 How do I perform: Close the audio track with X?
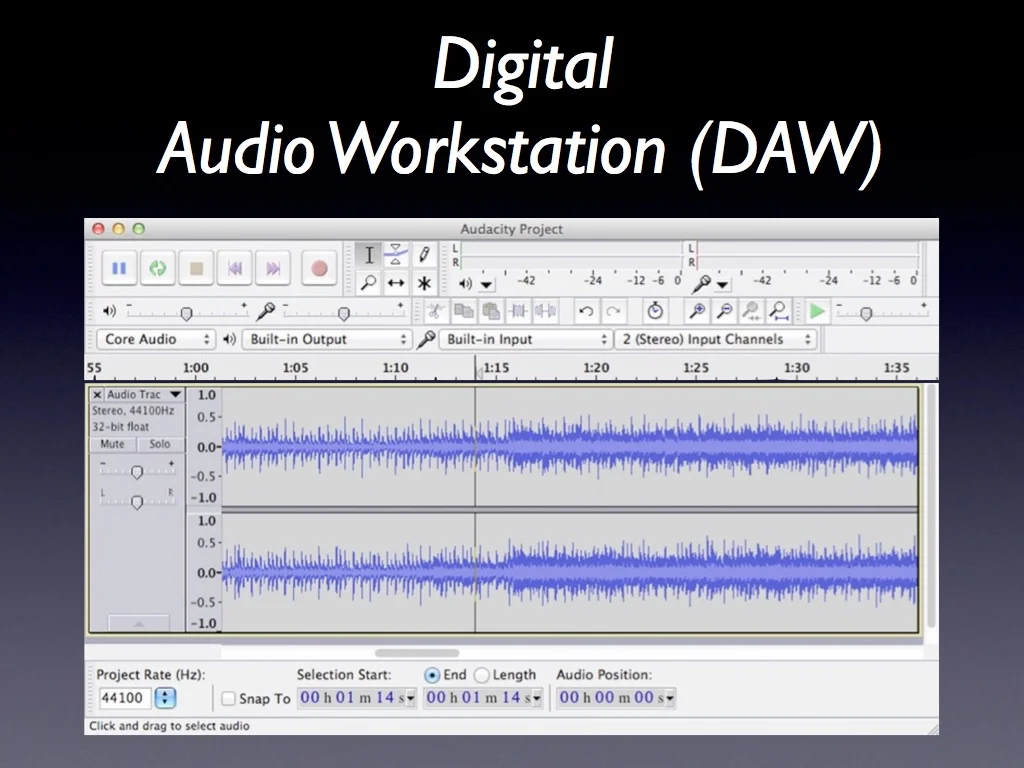point(97,394)
